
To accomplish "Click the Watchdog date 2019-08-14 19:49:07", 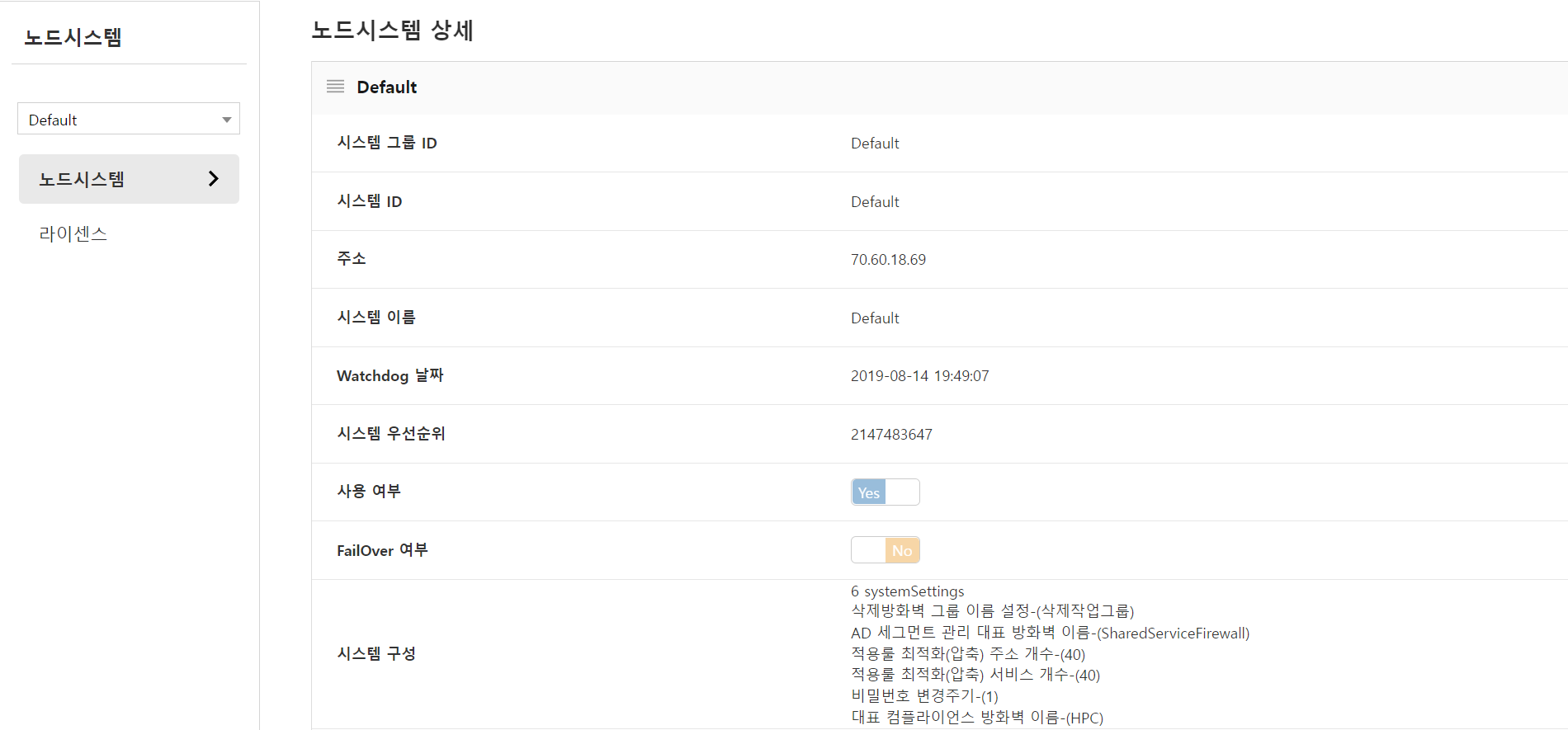I will (x=919, y=376).
